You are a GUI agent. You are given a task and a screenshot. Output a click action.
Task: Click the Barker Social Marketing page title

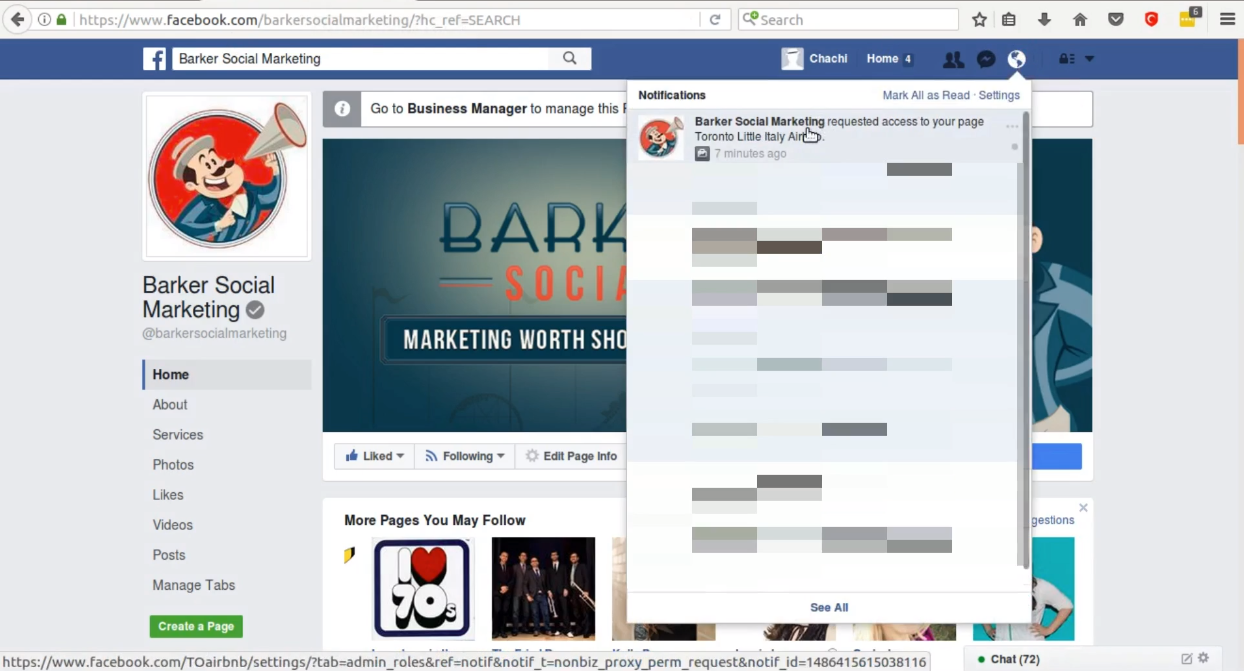[209, 297]
